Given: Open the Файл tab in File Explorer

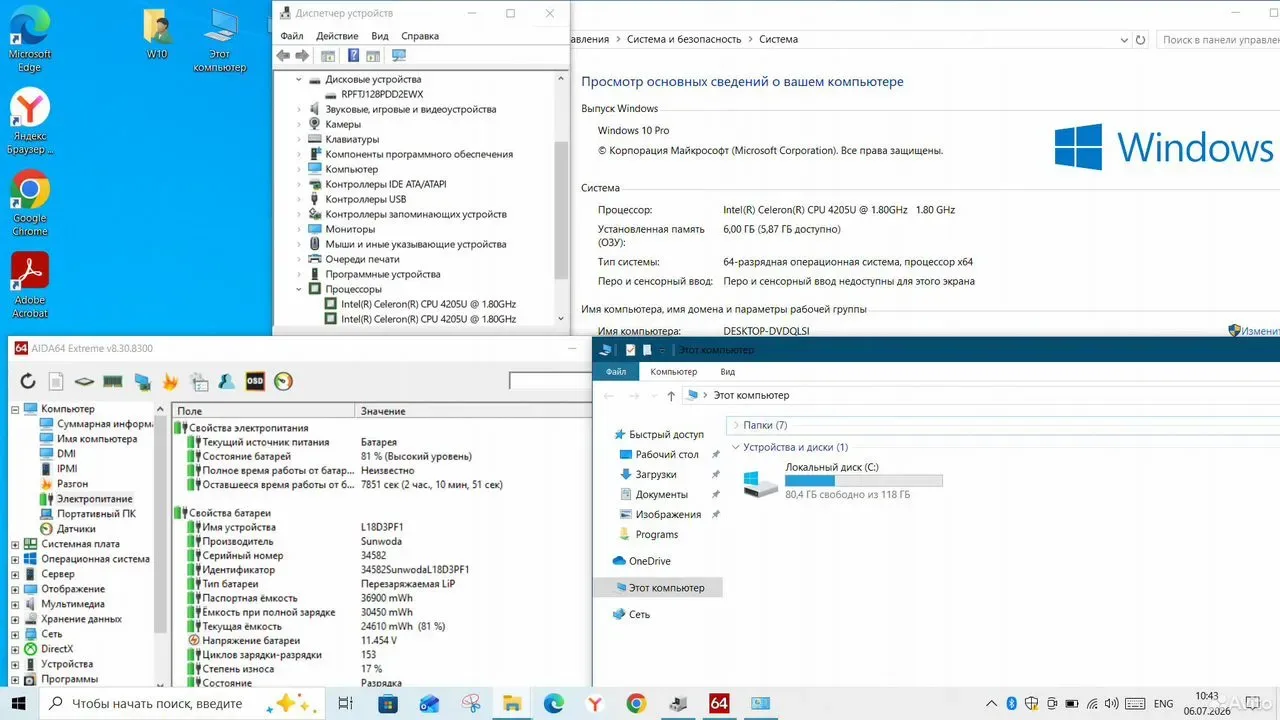Looking at the screenshot, I should [x=616, y=372].
